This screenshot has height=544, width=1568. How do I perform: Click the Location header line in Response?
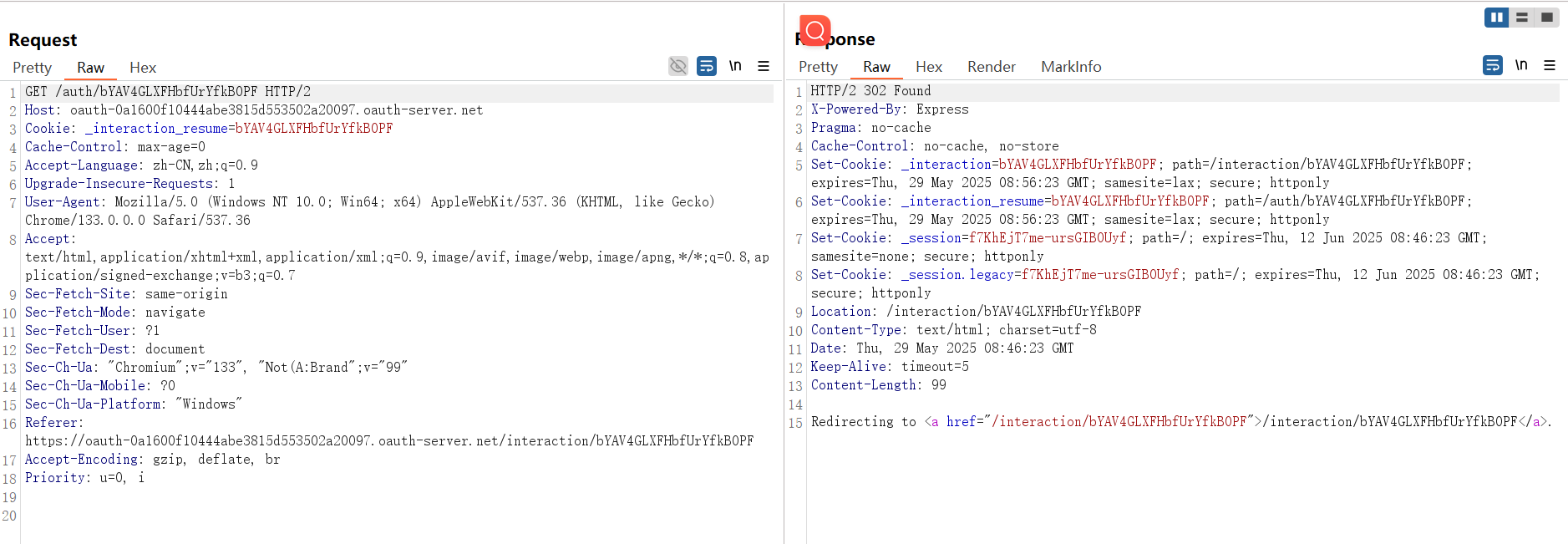click(x=975, y=312)
